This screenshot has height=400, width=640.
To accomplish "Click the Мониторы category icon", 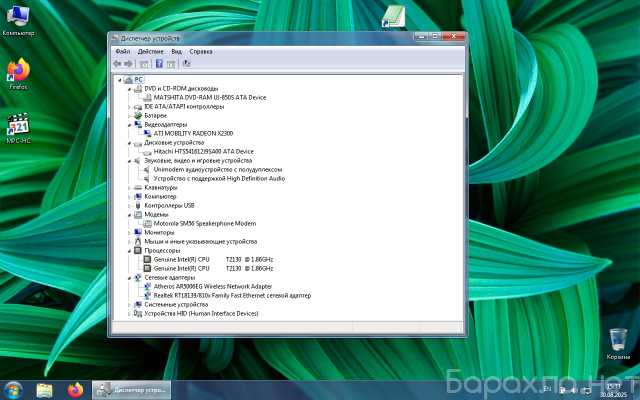I will 138,232.
